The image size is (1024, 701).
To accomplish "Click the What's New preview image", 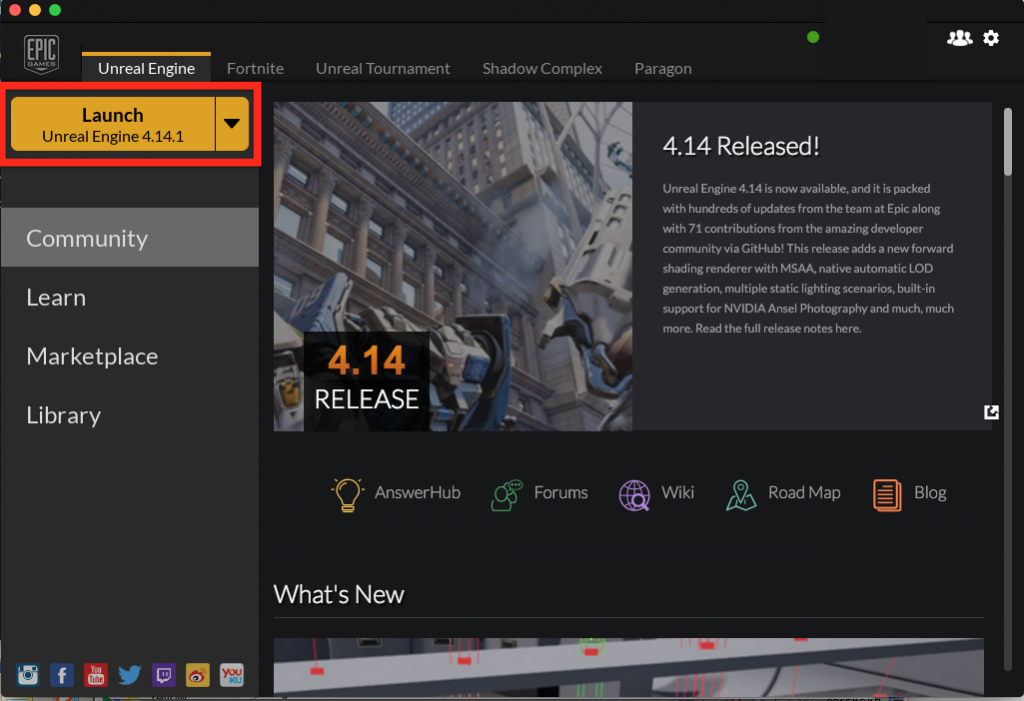I will (x=628, y=666).
